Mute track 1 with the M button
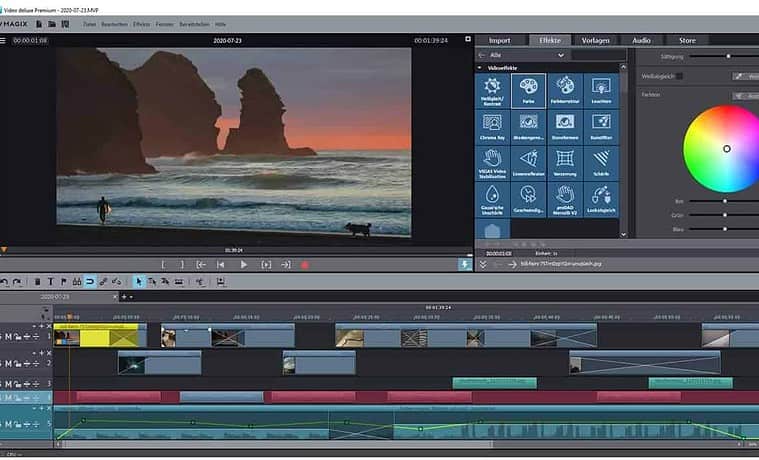 9,336
